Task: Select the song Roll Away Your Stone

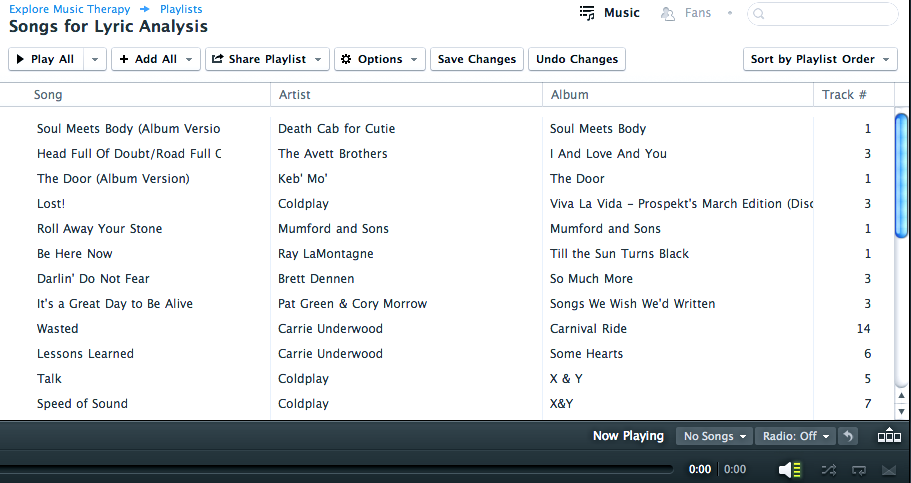Action: click(x=99, y=228)
